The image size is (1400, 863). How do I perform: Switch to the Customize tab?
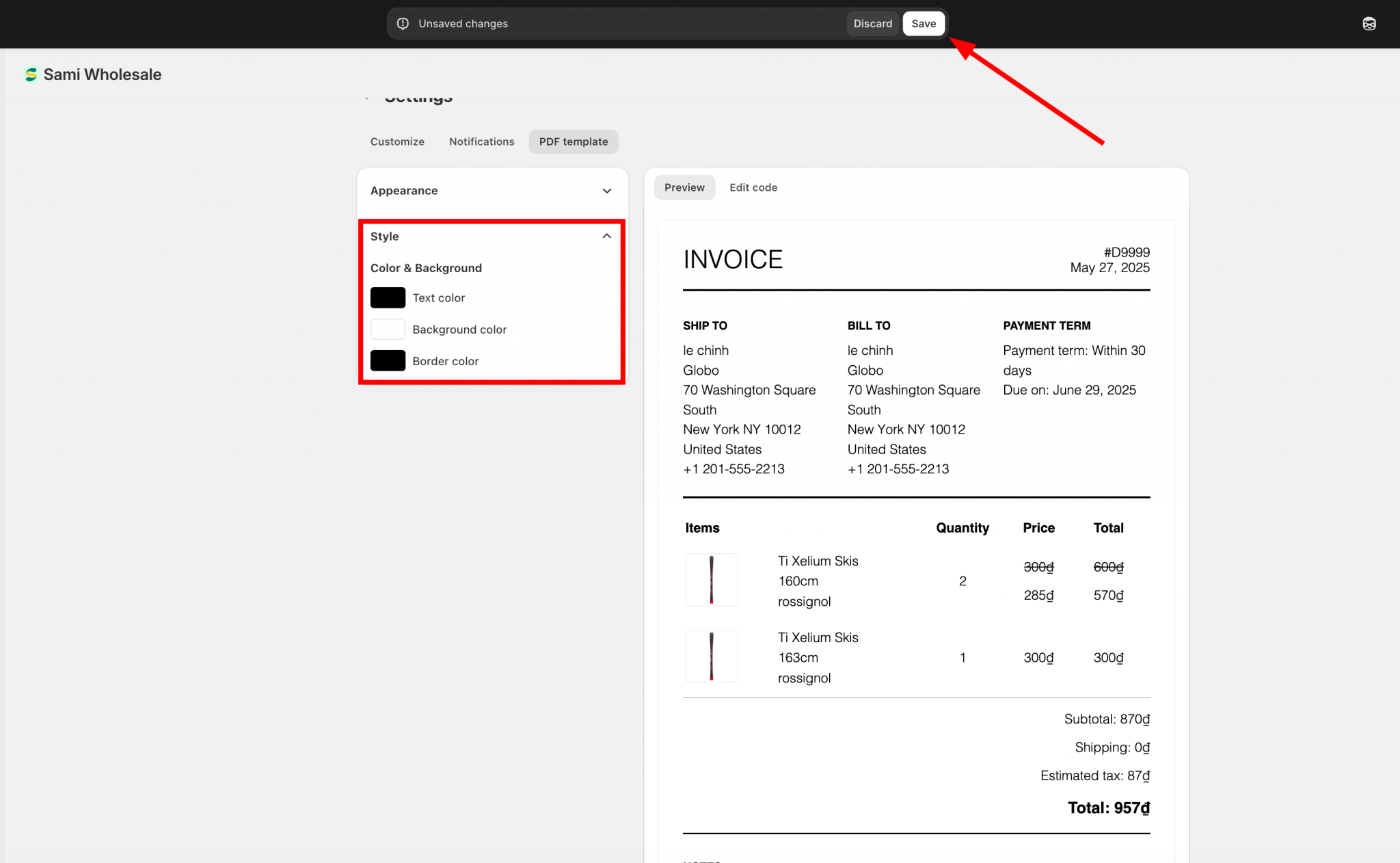tap(397, 142)
